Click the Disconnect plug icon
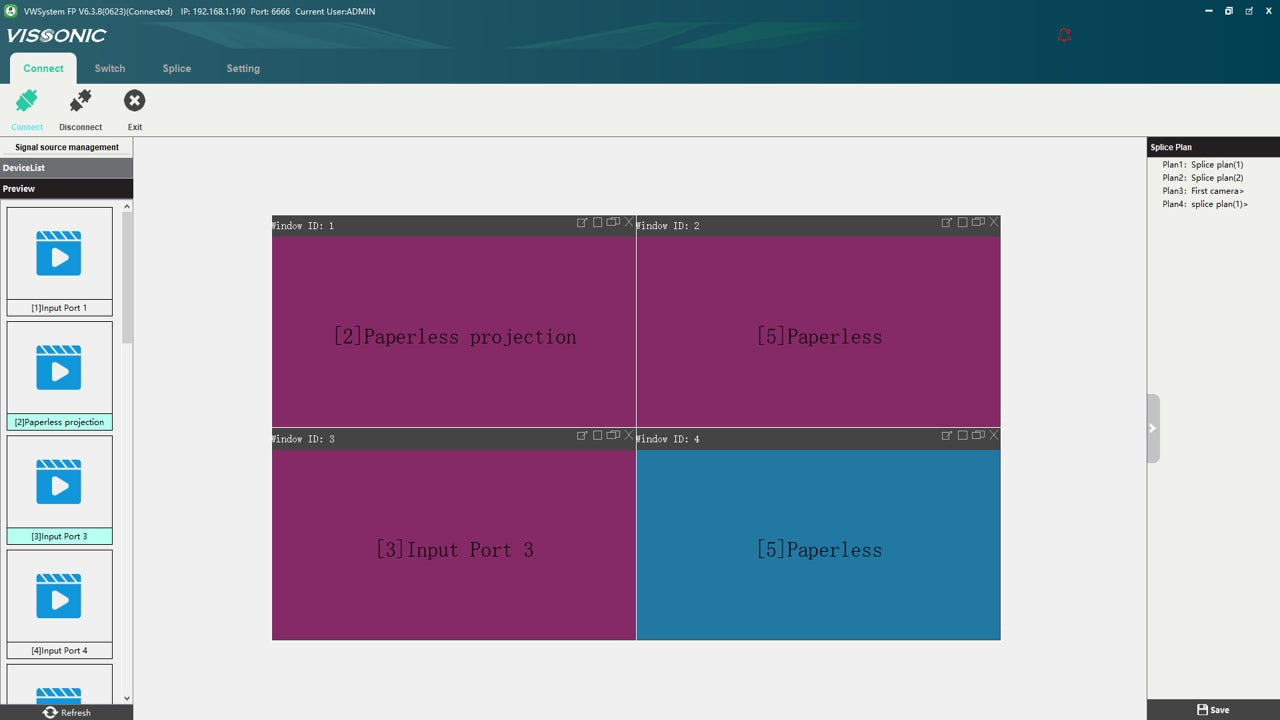The width and height of the screenshot is (1280, 720). [x=80, y=100]
